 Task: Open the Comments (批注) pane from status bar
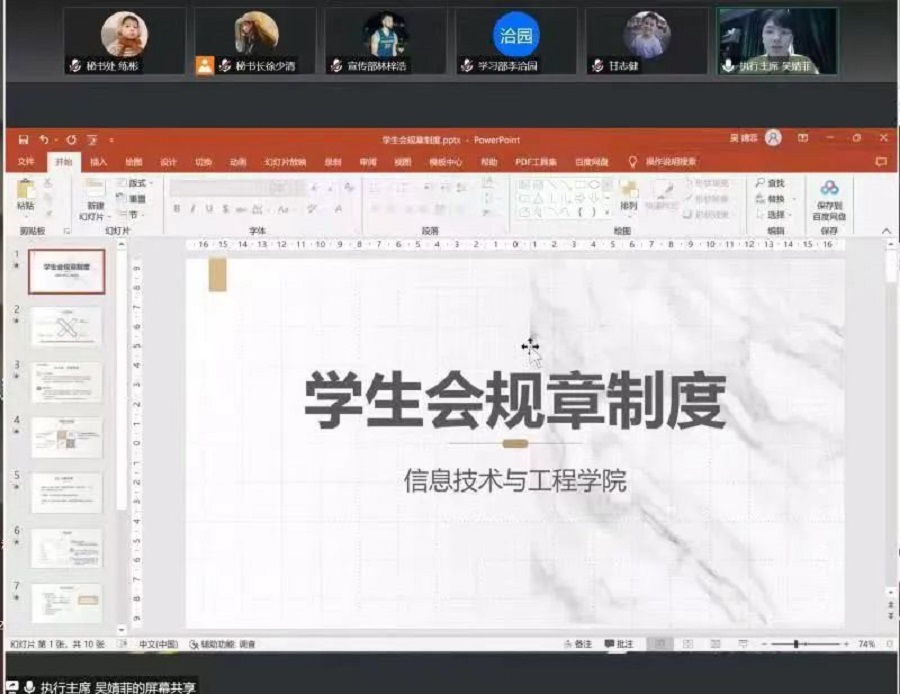(619, 644)
